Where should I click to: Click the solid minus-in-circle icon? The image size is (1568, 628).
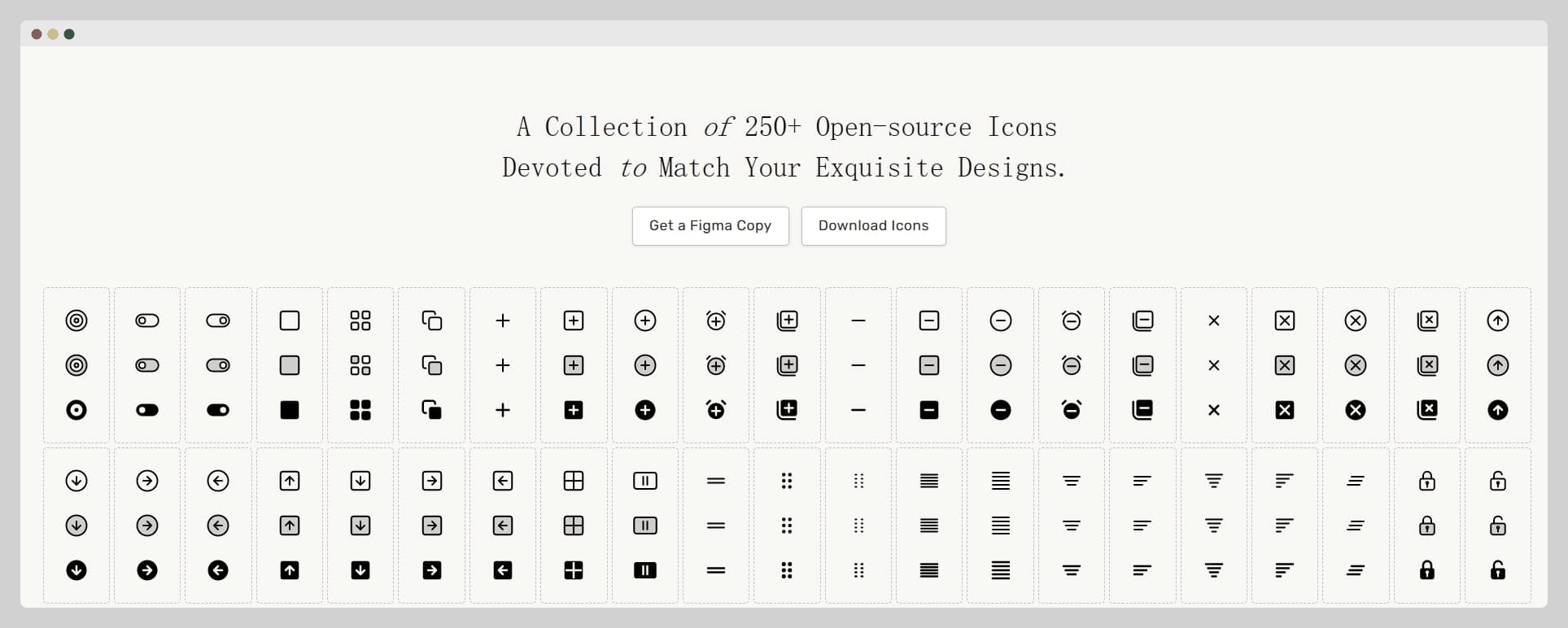(1001, 410)
